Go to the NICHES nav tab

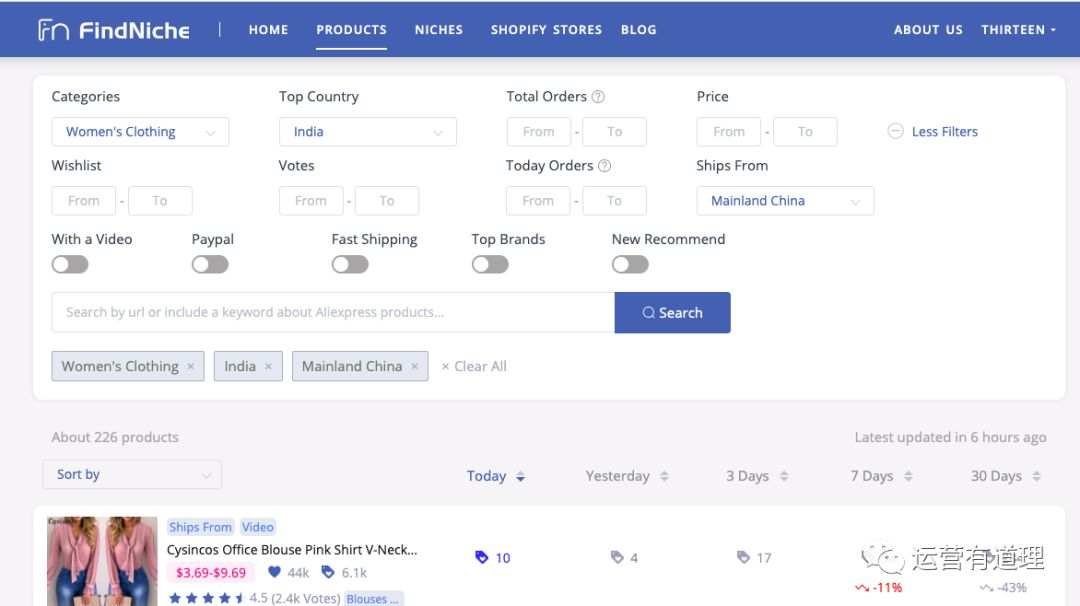click(439, 30)
